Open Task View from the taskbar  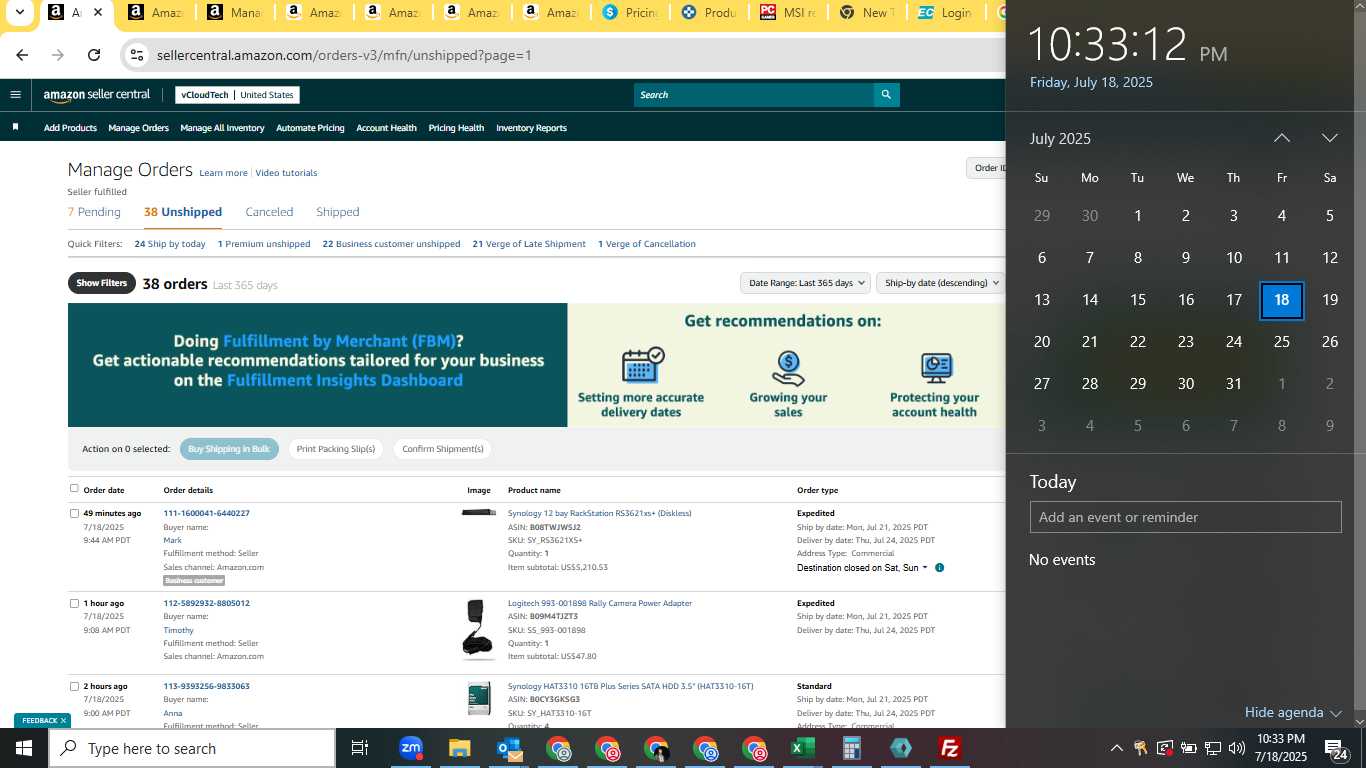360,748
